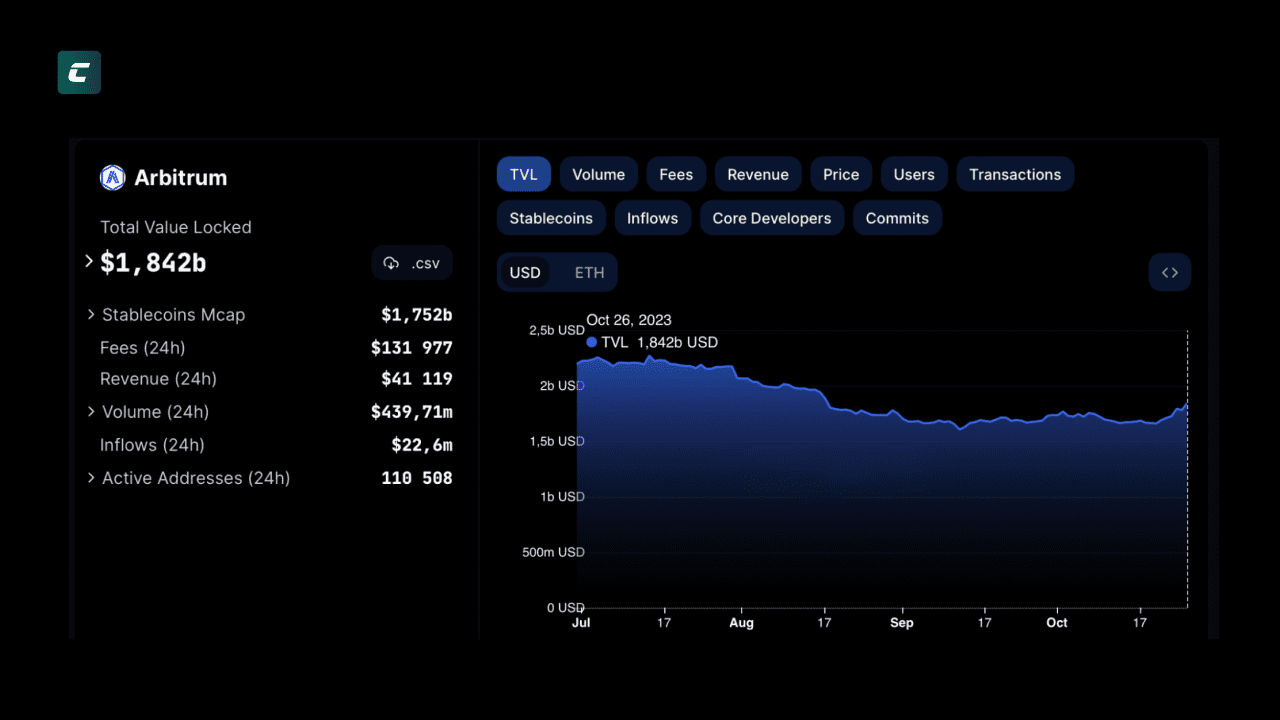Click the 500m USD axis label
This screenshot has width=1280, height=720.
click(x=554, y=552)
